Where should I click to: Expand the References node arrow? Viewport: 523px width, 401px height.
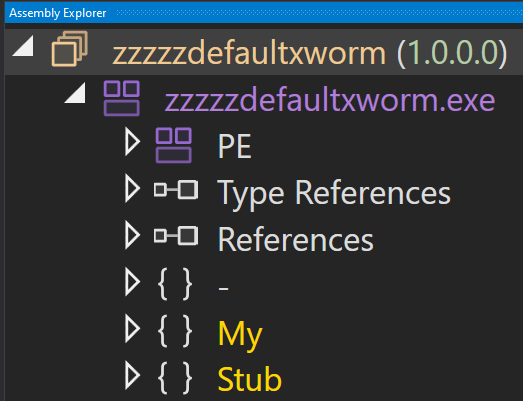[x=132, y=236]
